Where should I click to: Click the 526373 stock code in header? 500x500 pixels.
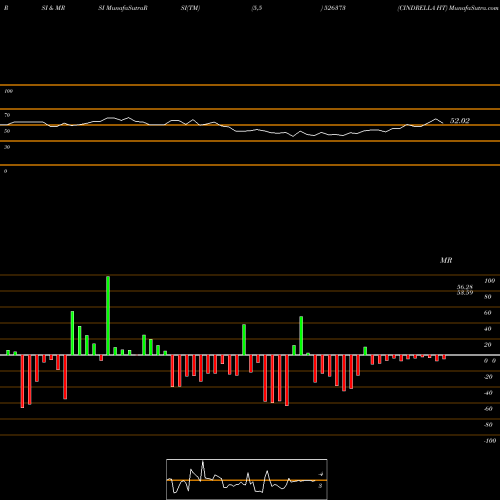[x=335, y=8]
